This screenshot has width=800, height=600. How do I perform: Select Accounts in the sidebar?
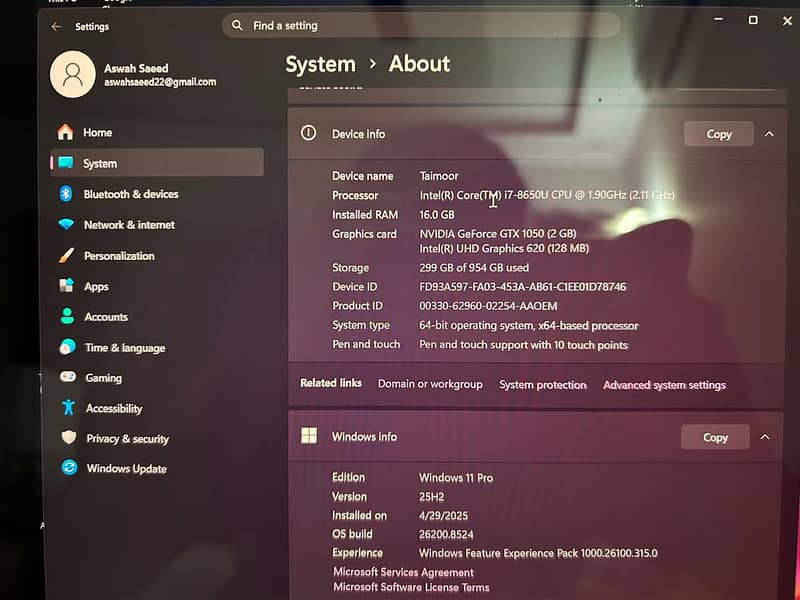pyautogui.click(x=157, y=317)
